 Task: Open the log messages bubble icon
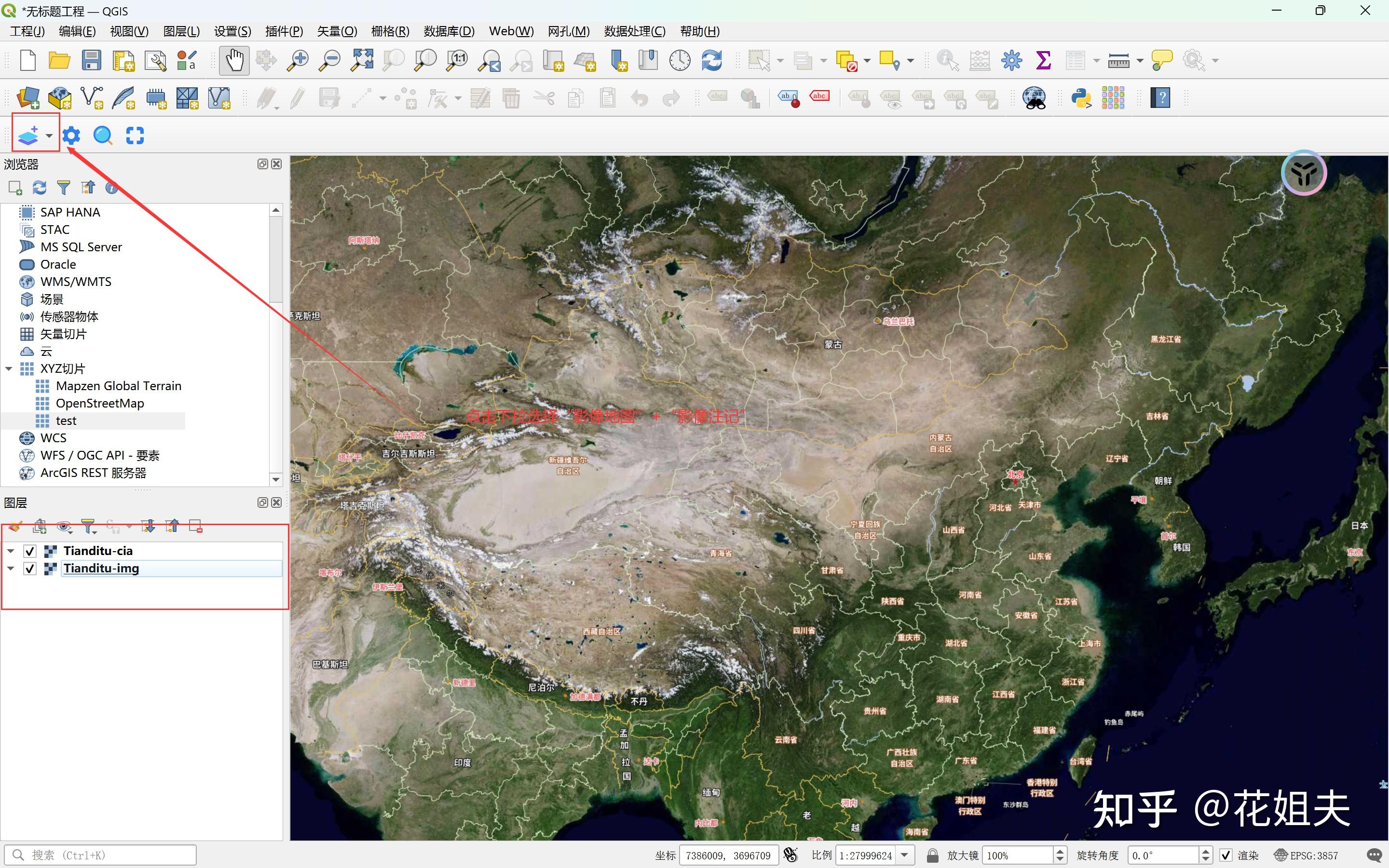click(1375, 855)
